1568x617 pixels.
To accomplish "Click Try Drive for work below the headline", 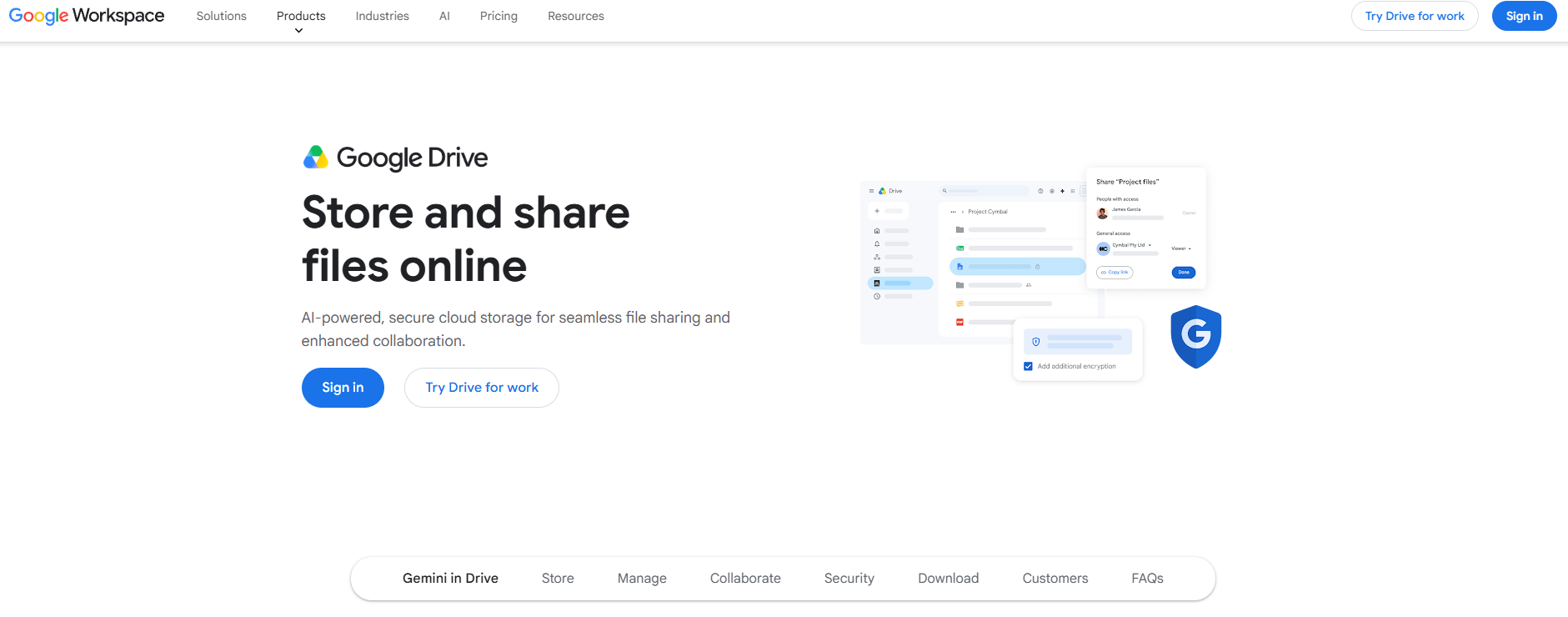I will [x=482, y=388].
